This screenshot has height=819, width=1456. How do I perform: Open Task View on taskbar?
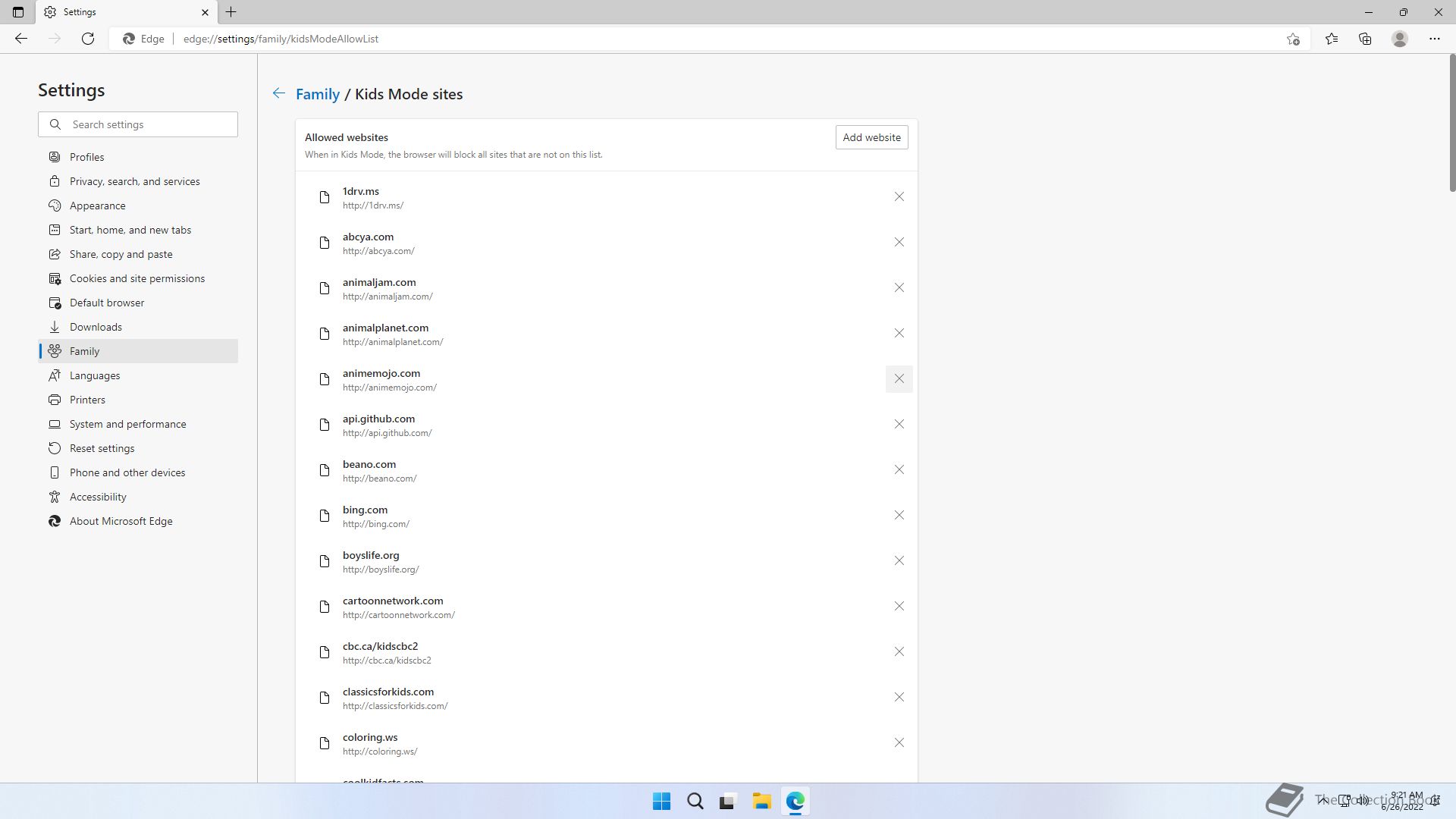click(x=728, y=802)
